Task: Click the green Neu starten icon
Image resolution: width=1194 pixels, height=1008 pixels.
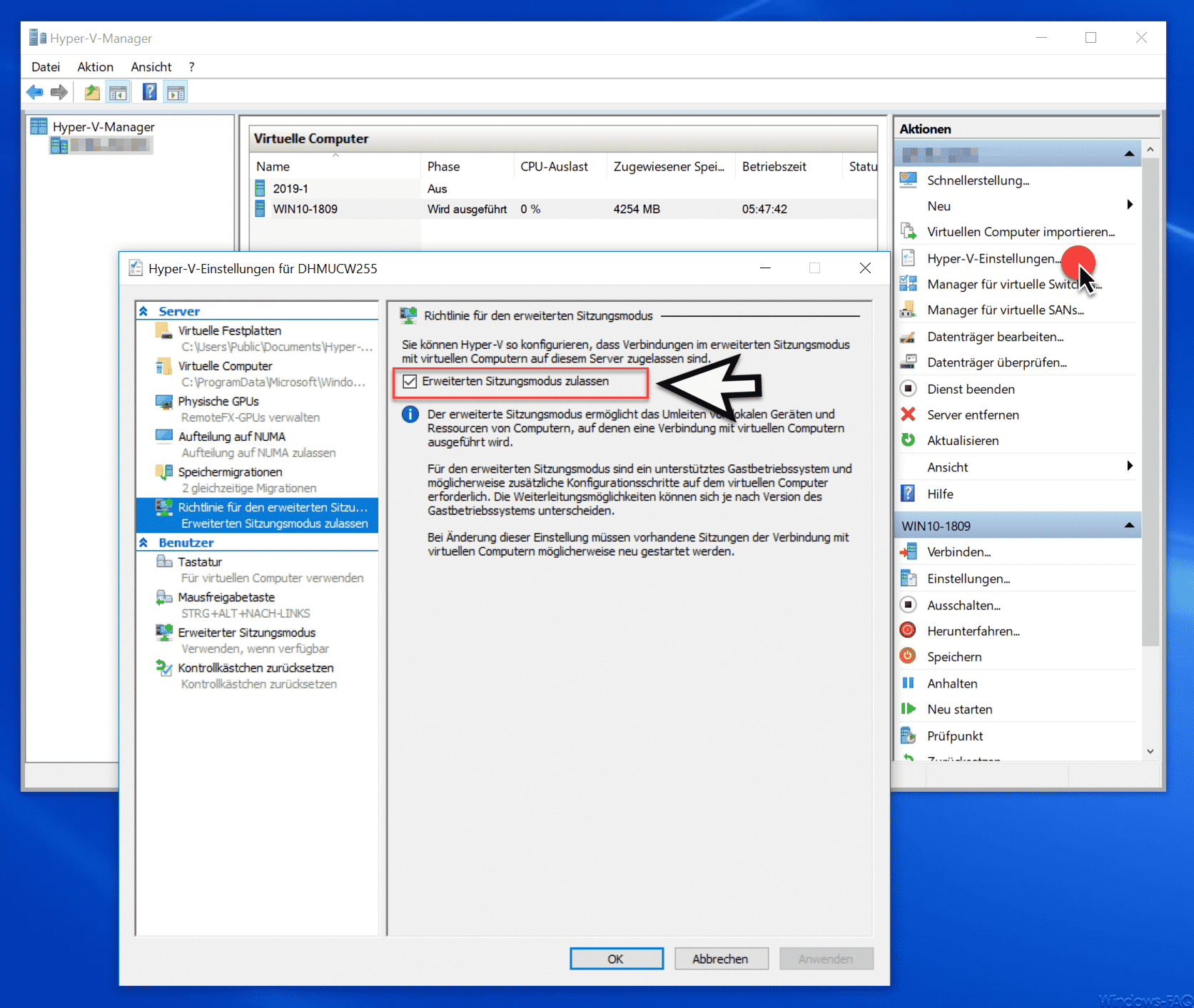Action: (x=909, y=708)
